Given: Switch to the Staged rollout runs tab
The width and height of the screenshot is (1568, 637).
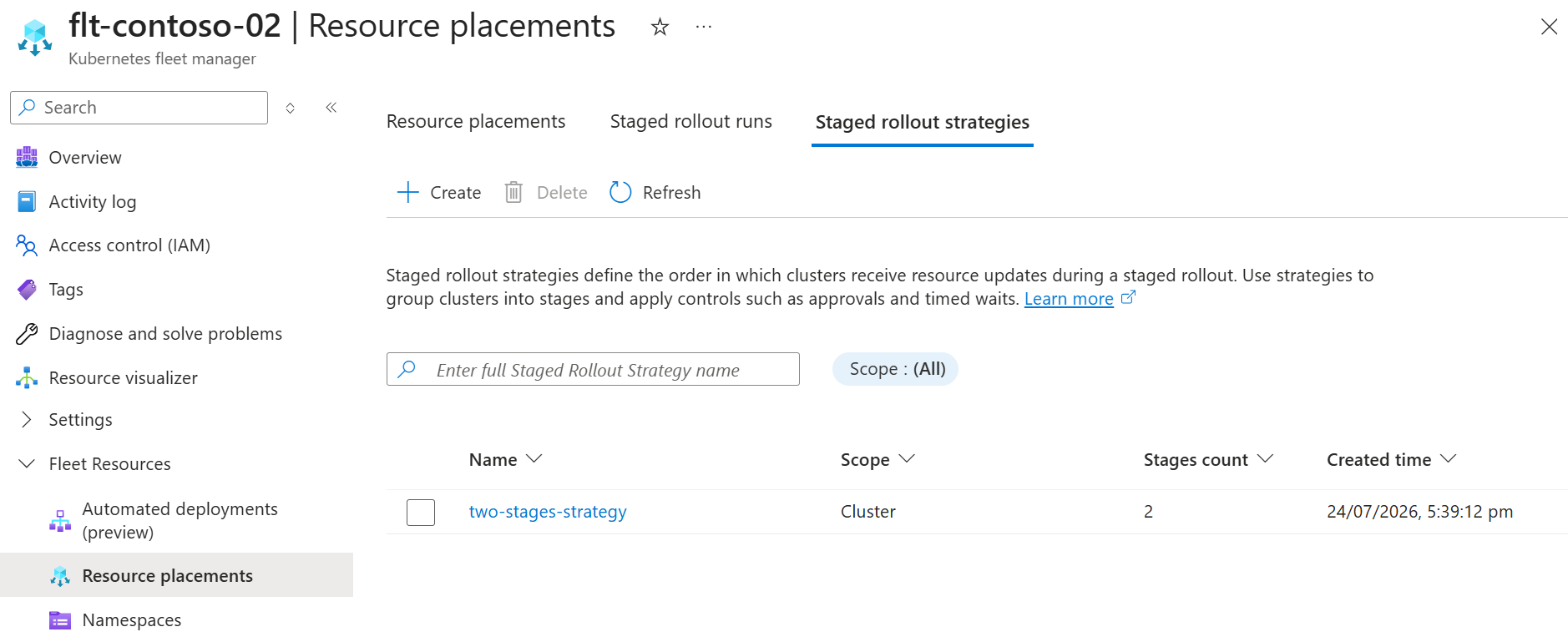Looking at the screenshot, I should click(690, 121).
